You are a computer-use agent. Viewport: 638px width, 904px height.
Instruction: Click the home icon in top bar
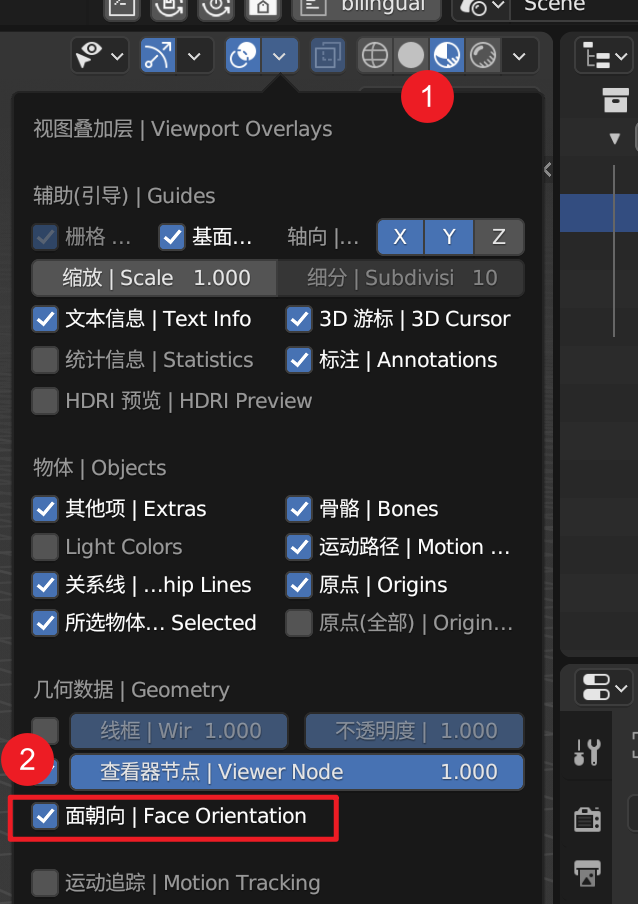263,7
